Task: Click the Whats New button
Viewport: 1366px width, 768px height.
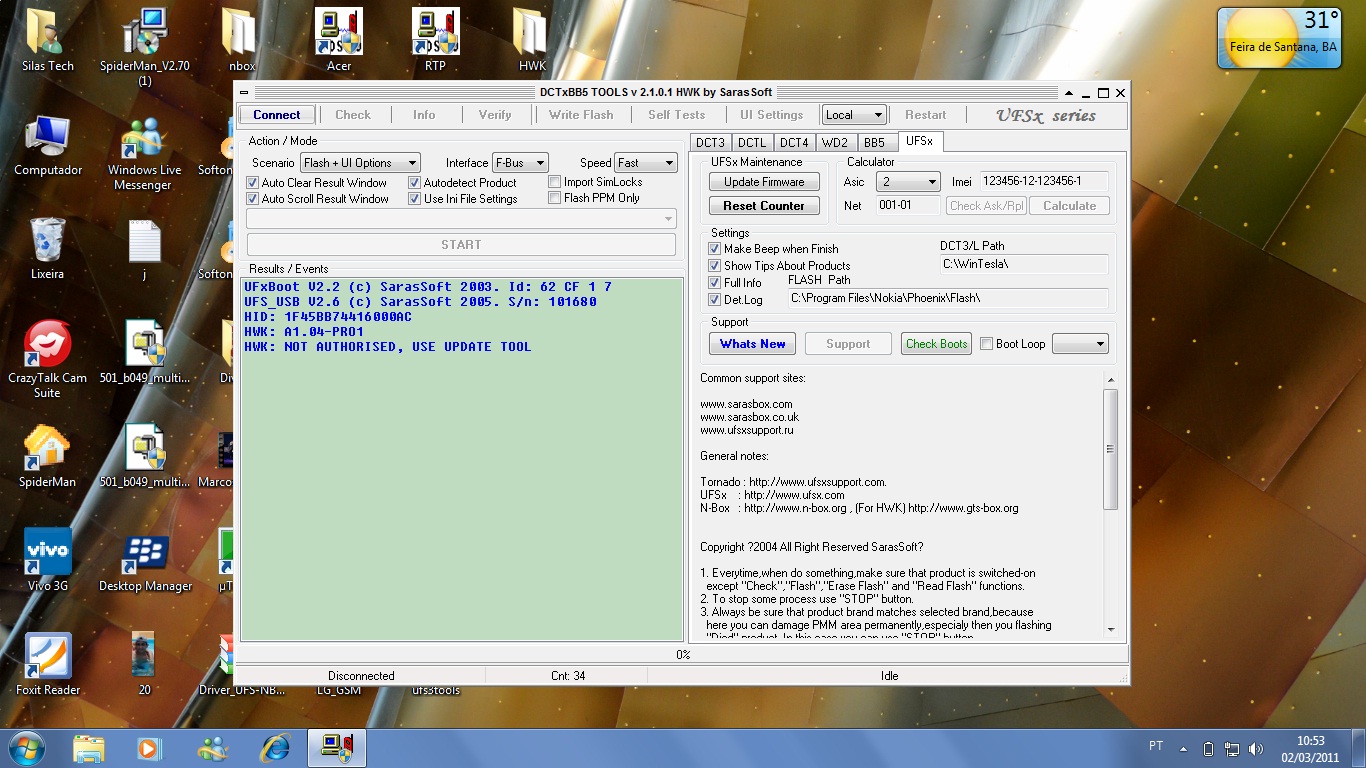Action: 753,344
